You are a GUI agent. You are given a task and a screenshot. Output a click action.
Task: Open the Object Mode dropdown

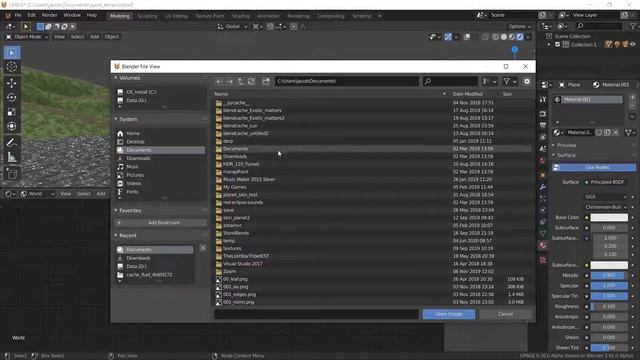(27, 37)
